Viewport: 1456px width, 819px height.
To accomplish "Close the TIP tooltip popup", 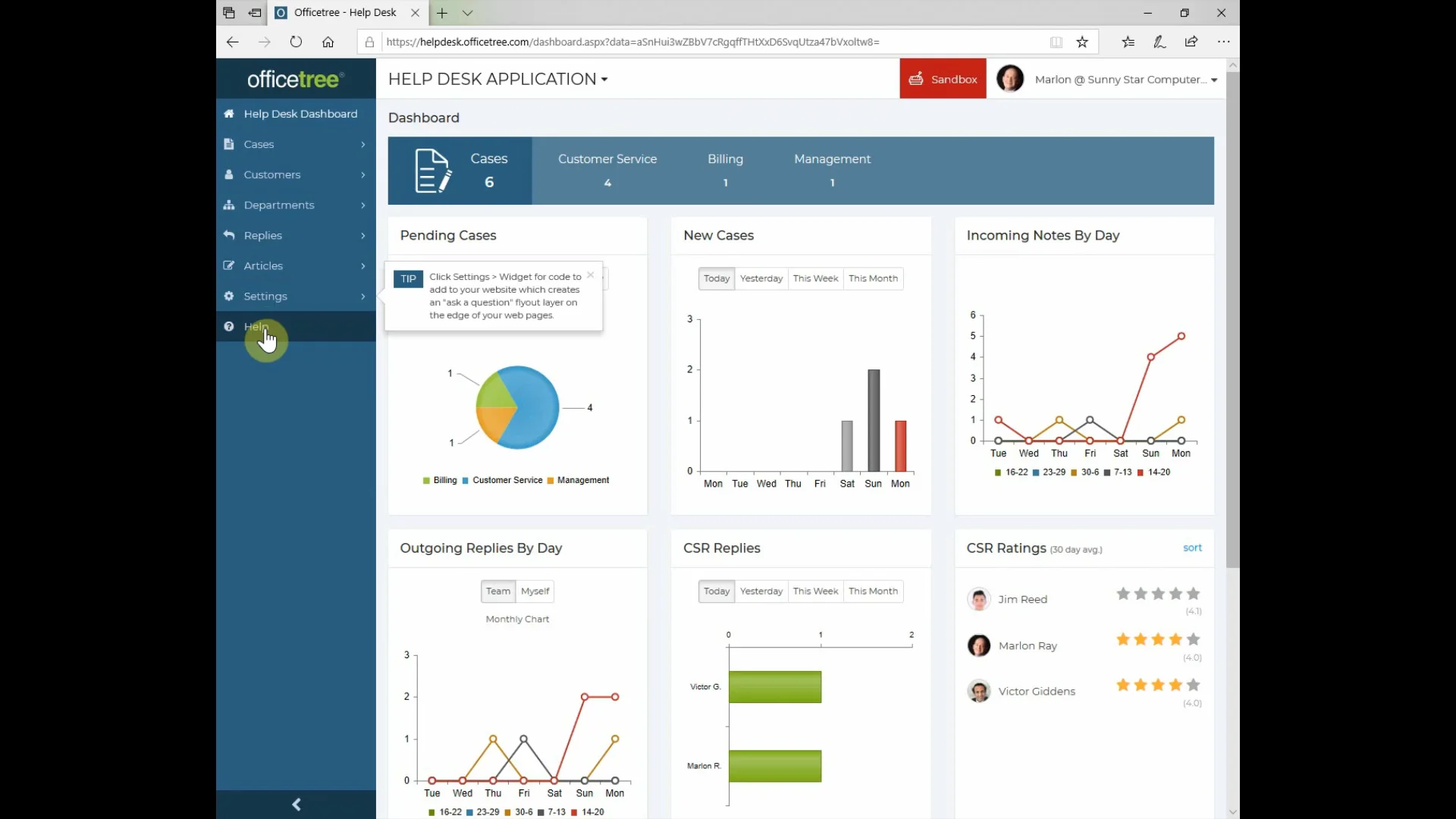I will tap(590, 275).
